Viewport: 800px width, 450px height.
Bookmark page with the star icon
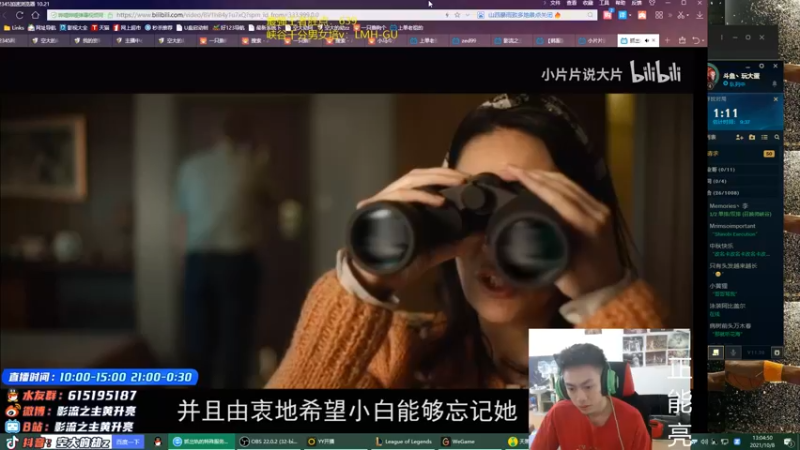pos(457,15)
